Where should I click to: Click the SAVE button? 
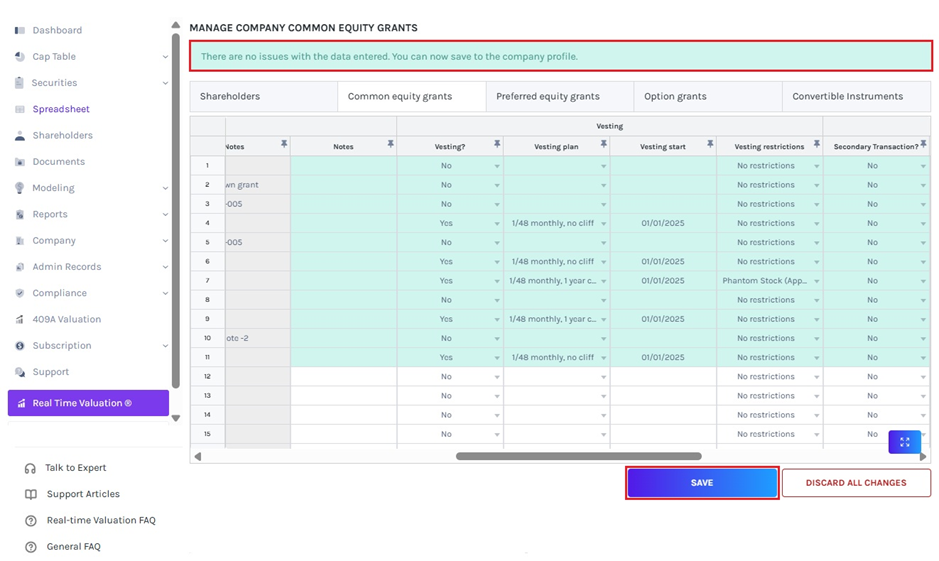[x=701, y=483]
